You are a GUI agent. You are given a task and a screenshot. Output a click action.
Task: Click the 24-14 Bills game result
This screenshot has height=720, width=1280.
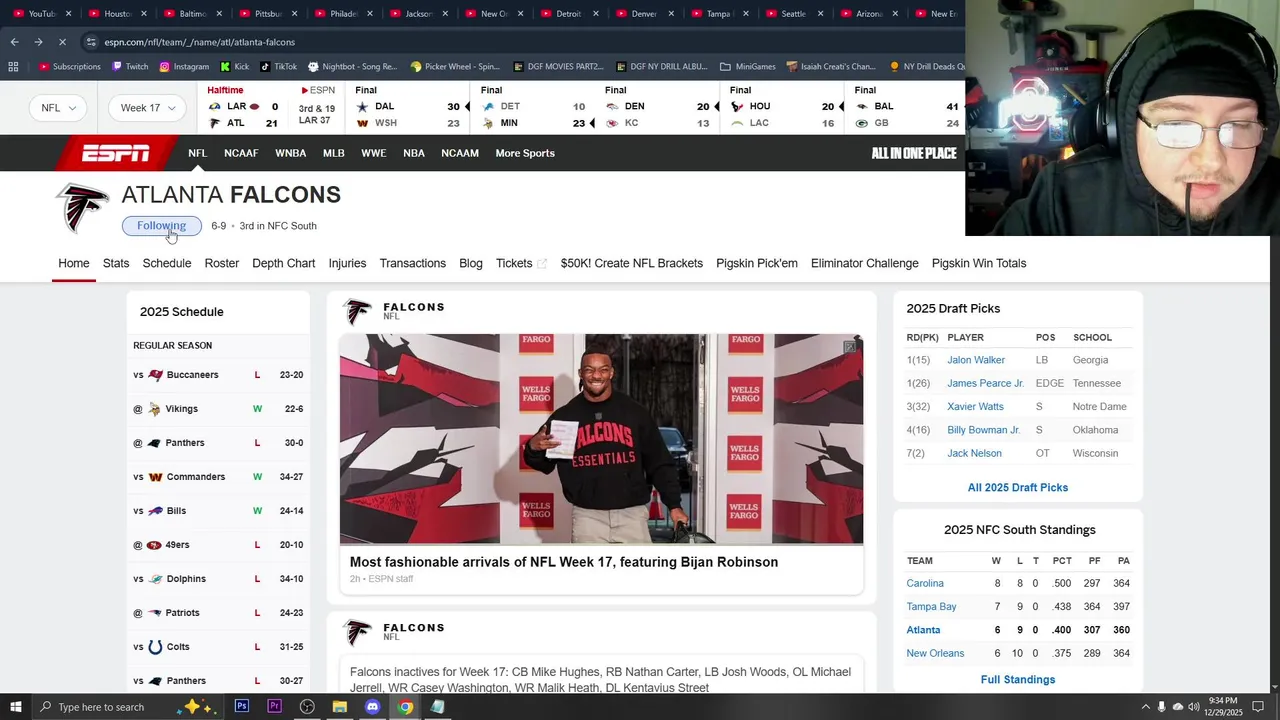tap(291, 511)
